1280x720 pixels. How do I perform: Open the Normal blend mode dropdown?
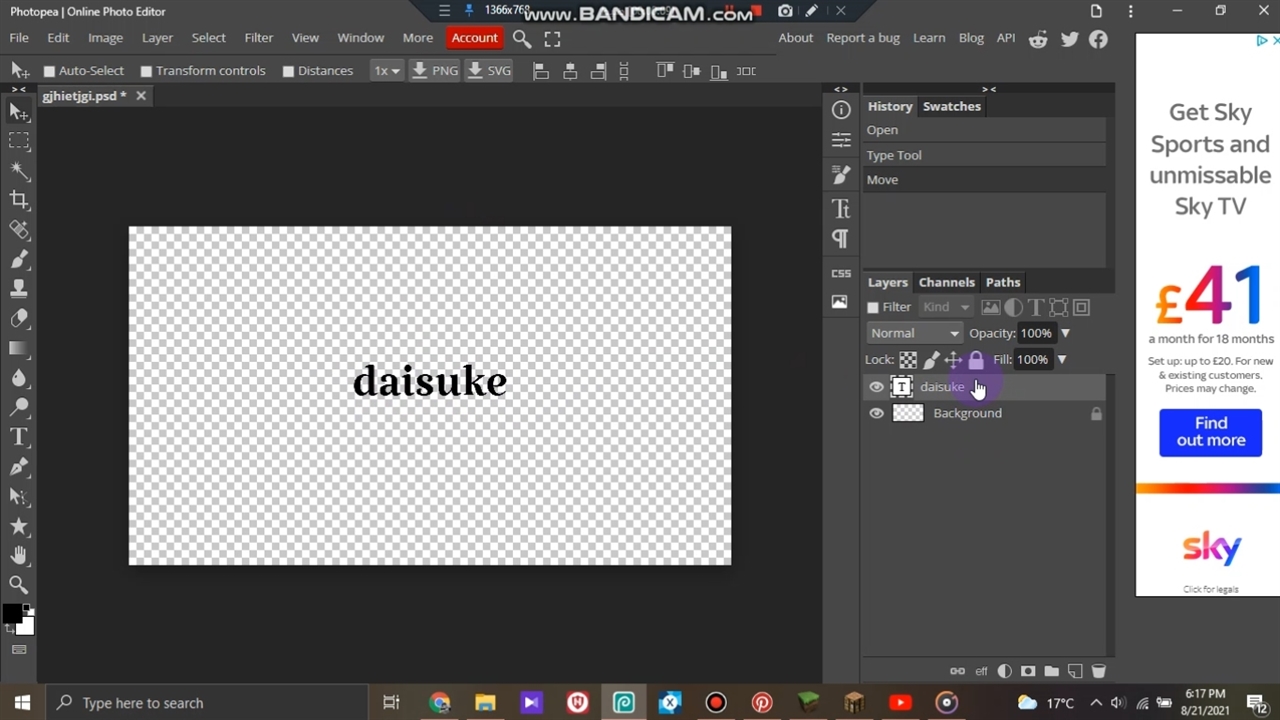click(x=914, y=333)
